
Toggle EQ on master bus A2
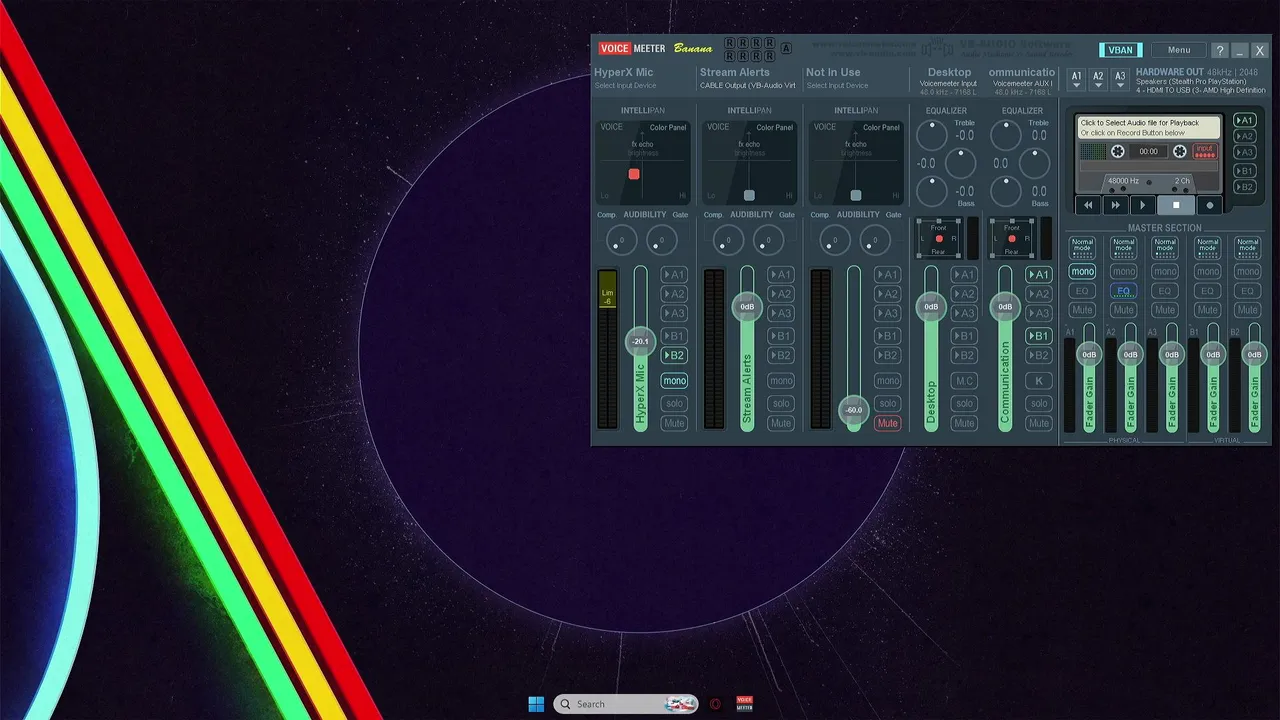tap(1124, 291)
